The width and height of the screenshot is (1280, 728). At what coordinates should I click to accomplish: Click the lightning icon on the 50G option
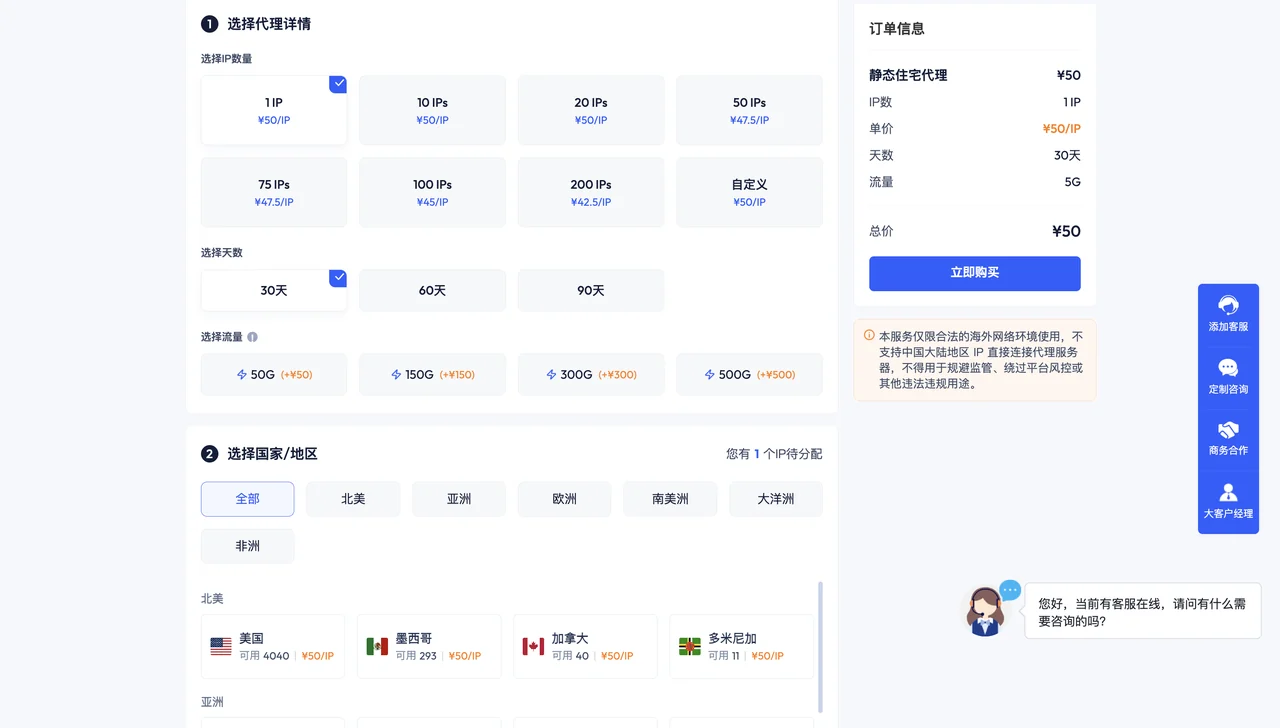(241, 375)
